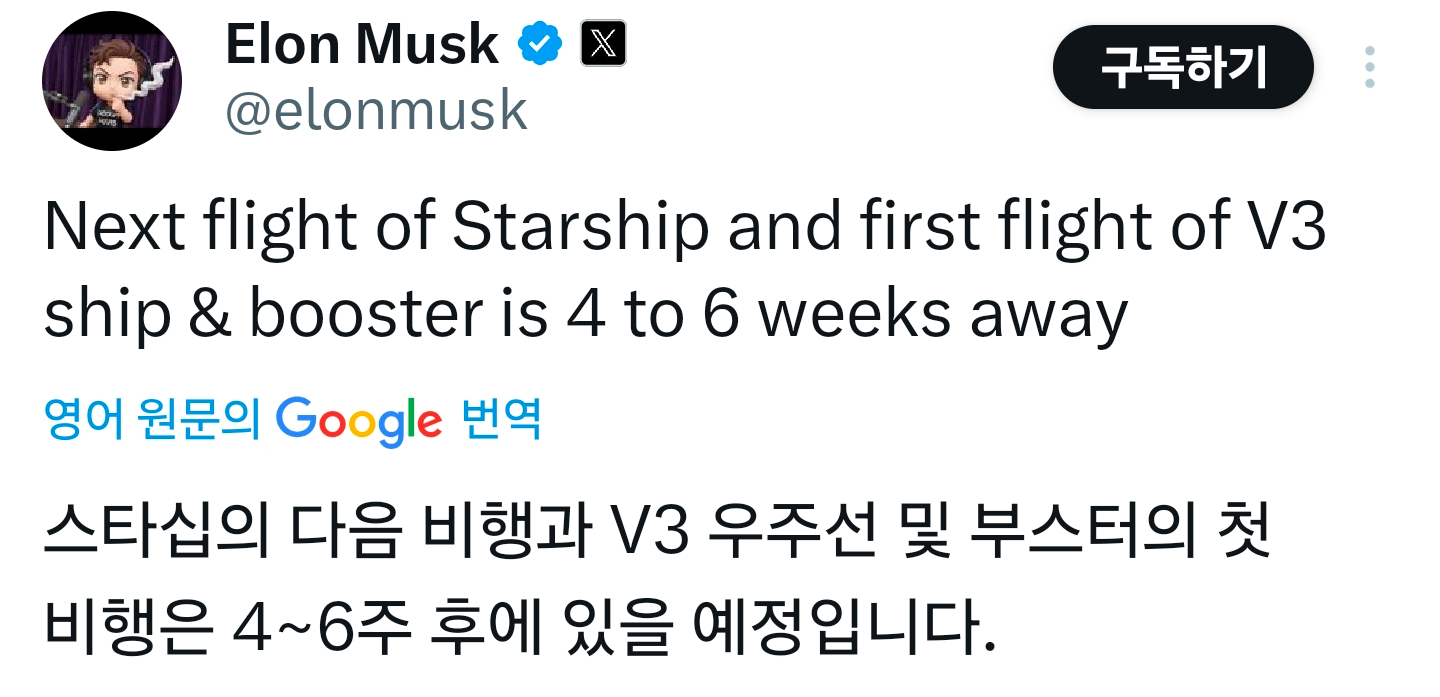The width and height of the screenshot is (1440, 697).
Task: Click the 영어 원문의 text link
Action: click(152, 420)
